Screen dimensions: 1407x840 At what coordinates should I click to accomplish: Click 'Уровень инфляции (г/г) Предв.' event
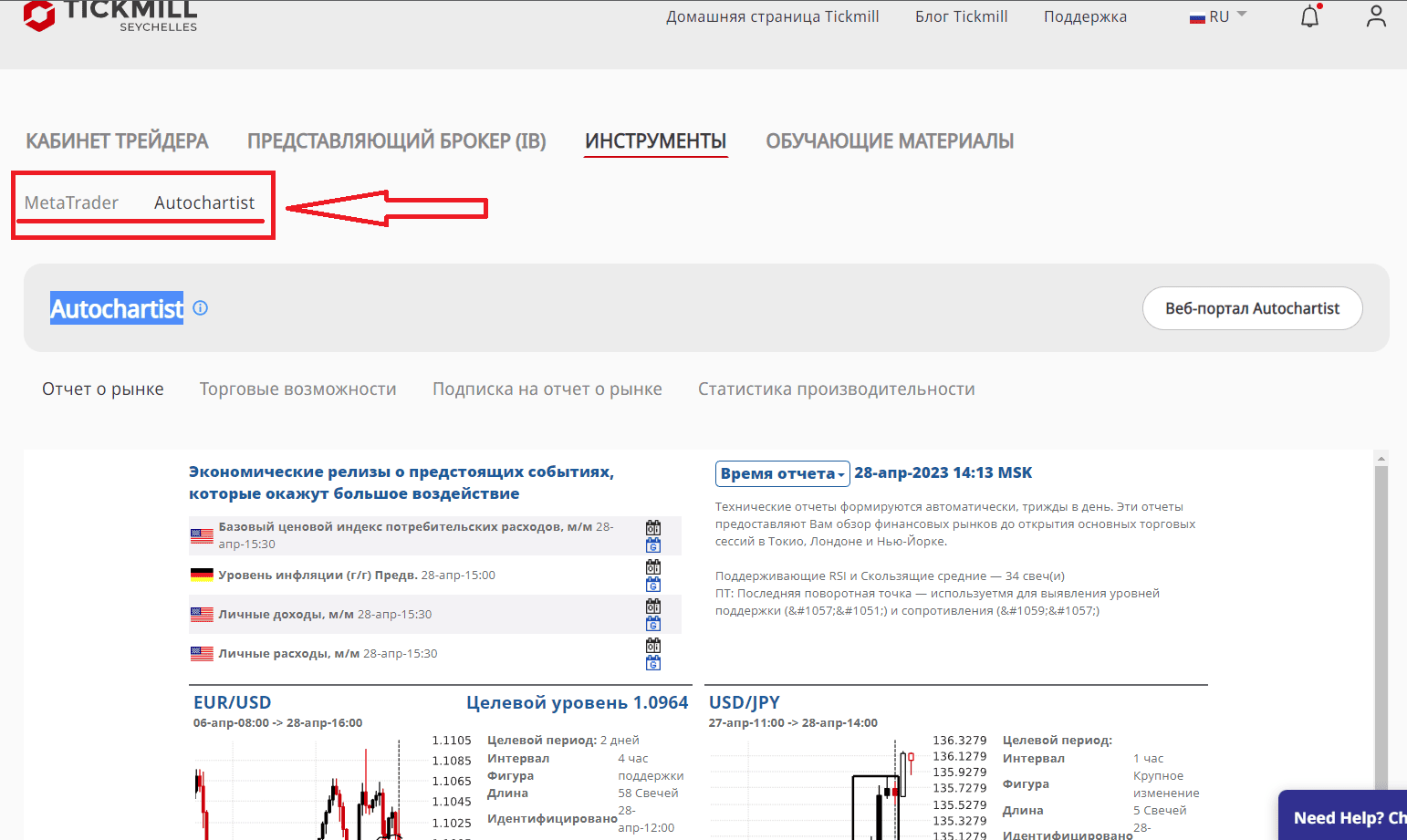[x=357, y=575]
